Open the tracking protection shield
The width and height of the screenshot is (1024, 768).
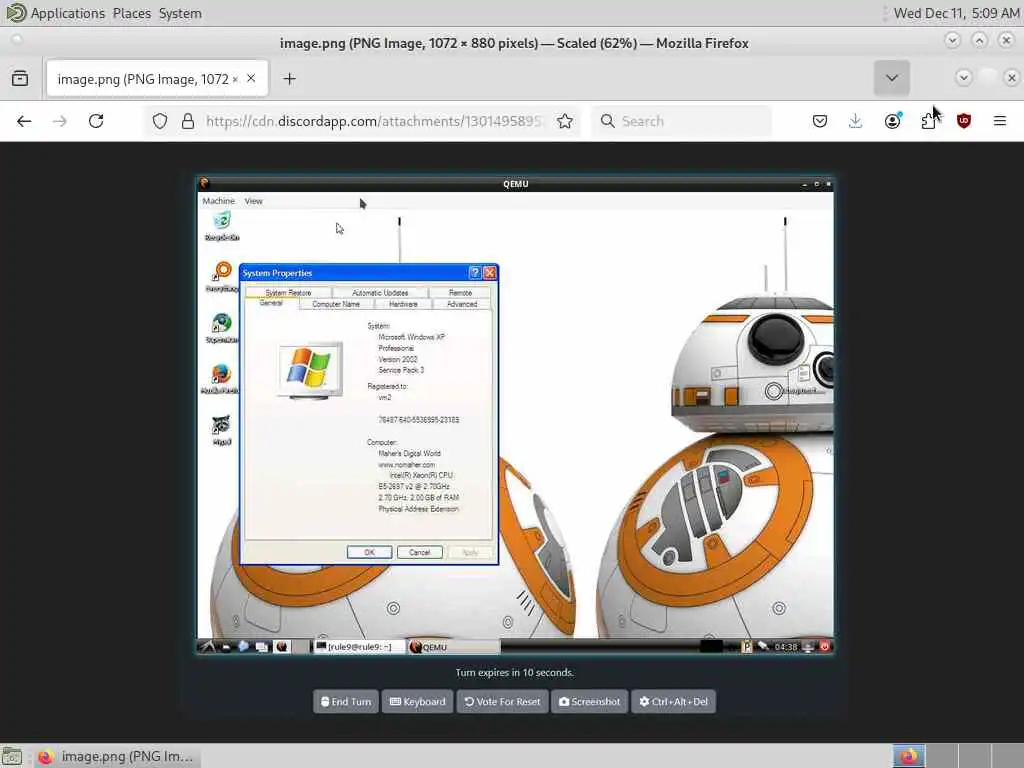pyautogui.click(x=160, y=121)
